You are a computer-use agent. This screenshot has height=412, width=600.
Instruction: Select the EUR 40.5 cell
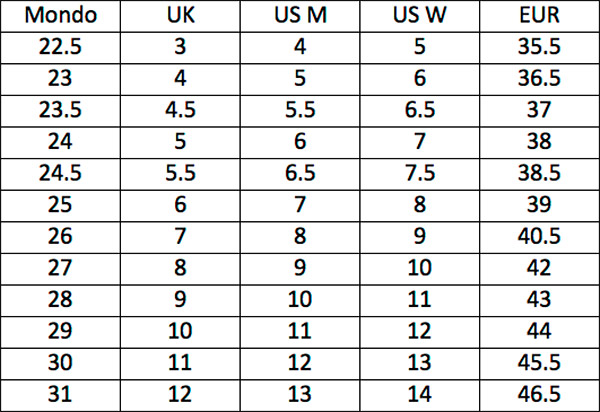(539, 237)
